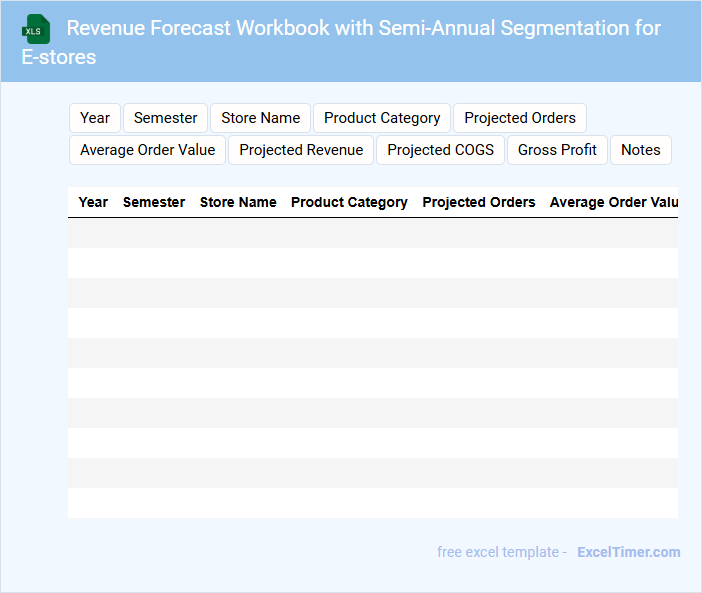Select the Semester tag button
The width and height of the screenshot is (702, 593).
tap(165, 118)
